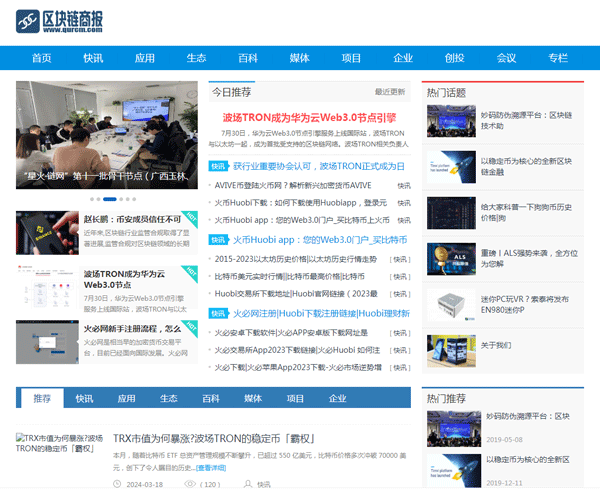Click the 火必网 registration screenshot thumbnail
The height and width of the screenshot is (490, 600).
pos(47,342)
